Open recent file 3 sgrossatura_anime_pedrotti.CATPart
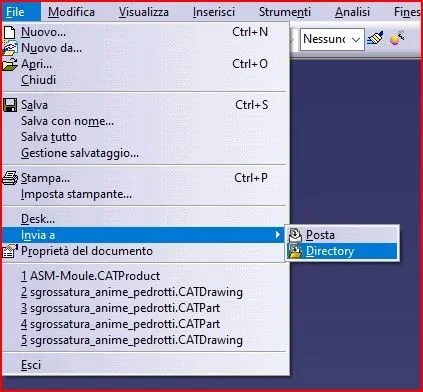Image resolution: width=423 pixels, height=392 pixels. [x=144, y=308]
